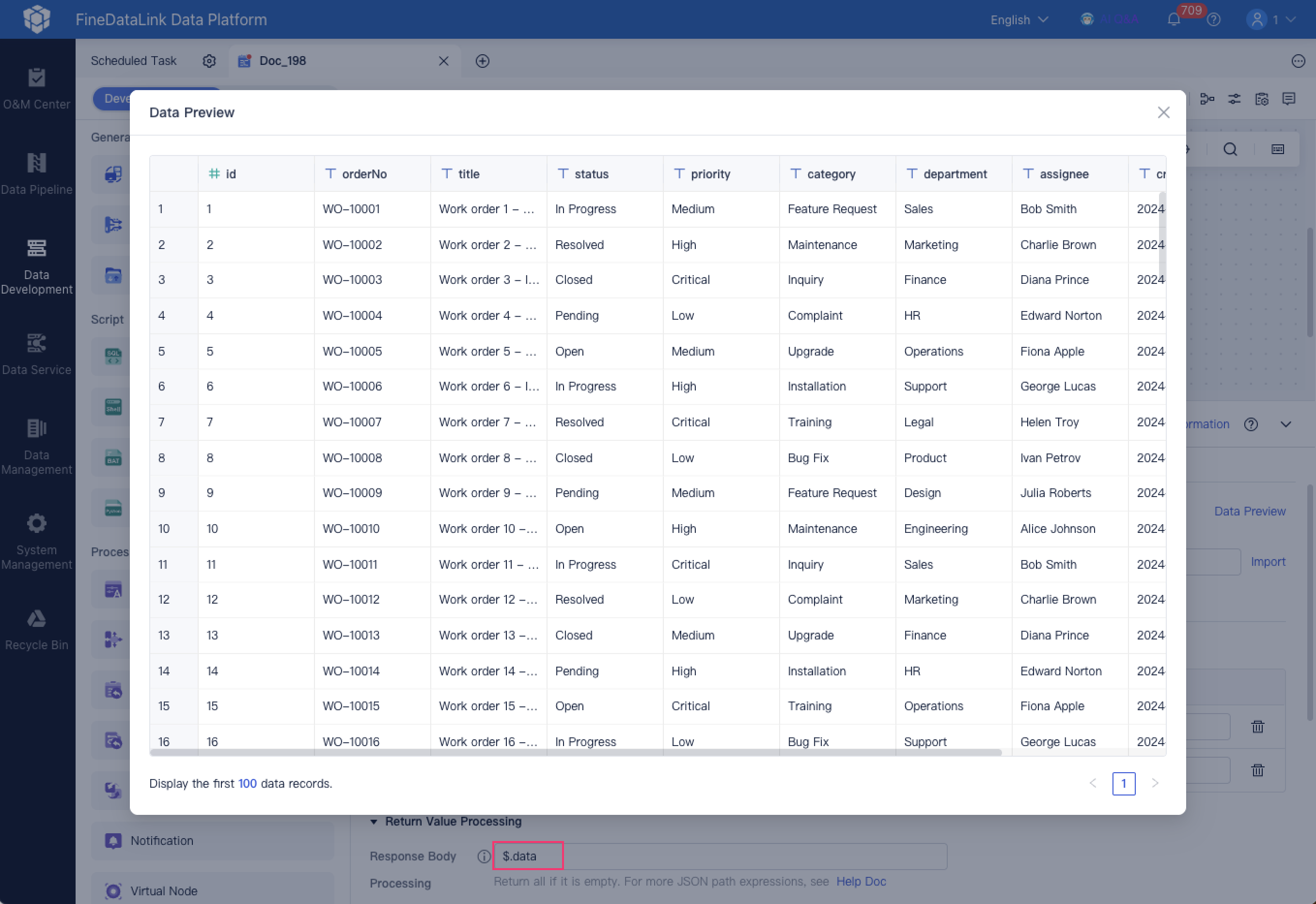Screen dimensions: 1316x904
Task: Open the Help Doc link
Action: point(861,881)
